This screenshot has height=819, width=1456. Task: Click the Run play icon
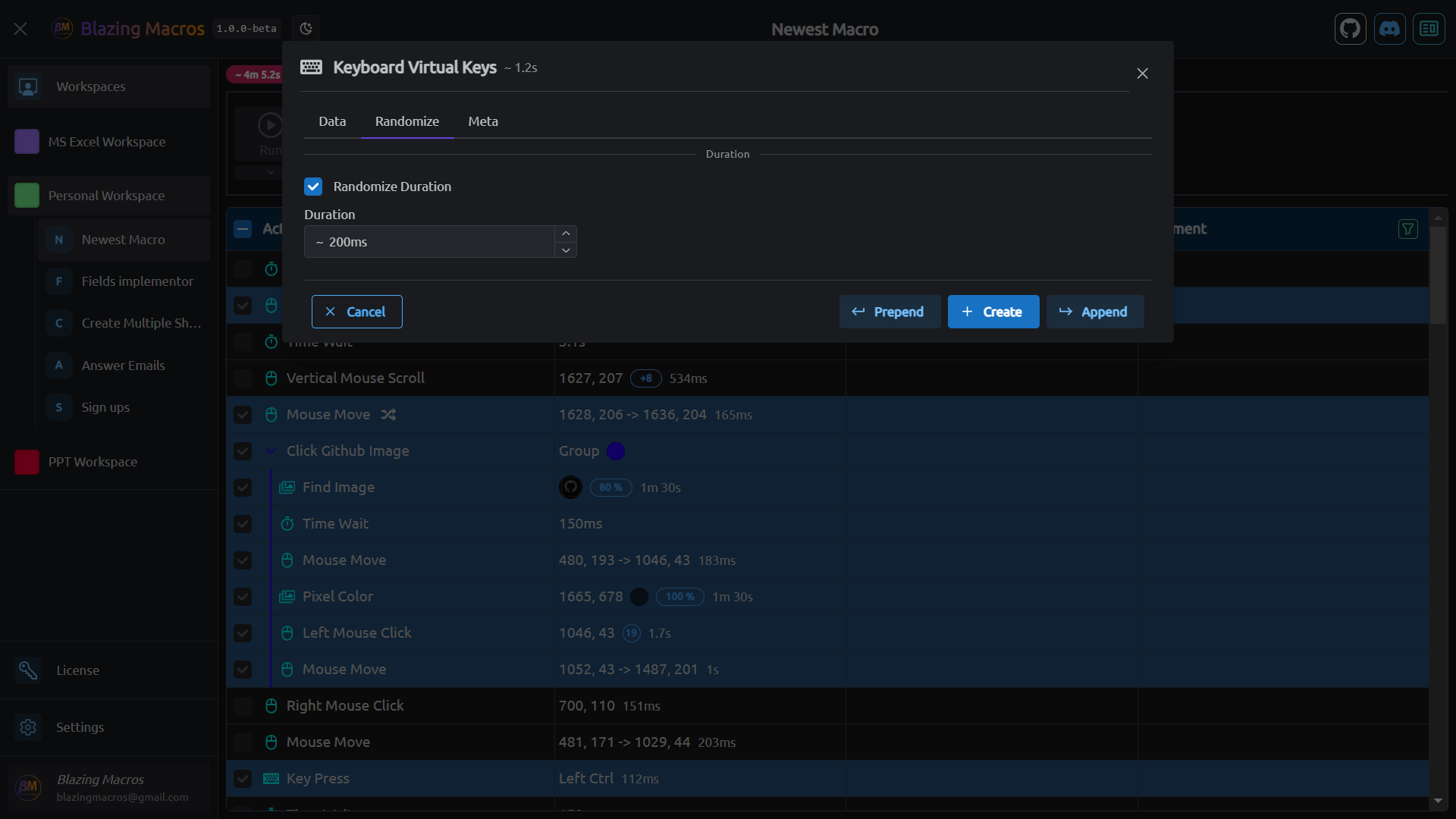pyautogui.click(x=270, y=125)
